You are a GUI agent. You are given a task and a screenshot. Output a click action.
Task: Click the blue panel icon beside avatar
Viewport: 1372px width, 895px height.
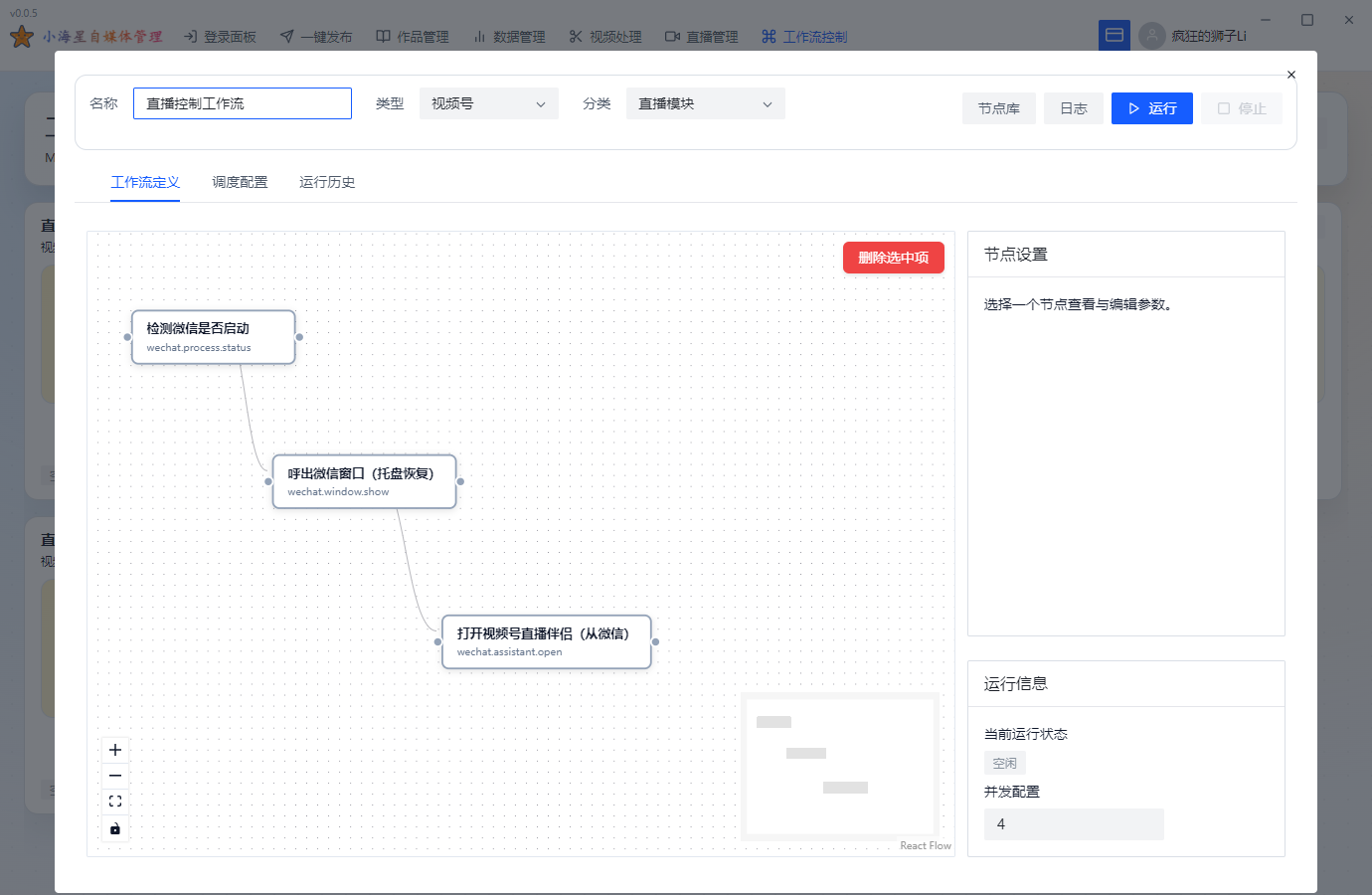pyautogui.click(x=1115, y=36)
